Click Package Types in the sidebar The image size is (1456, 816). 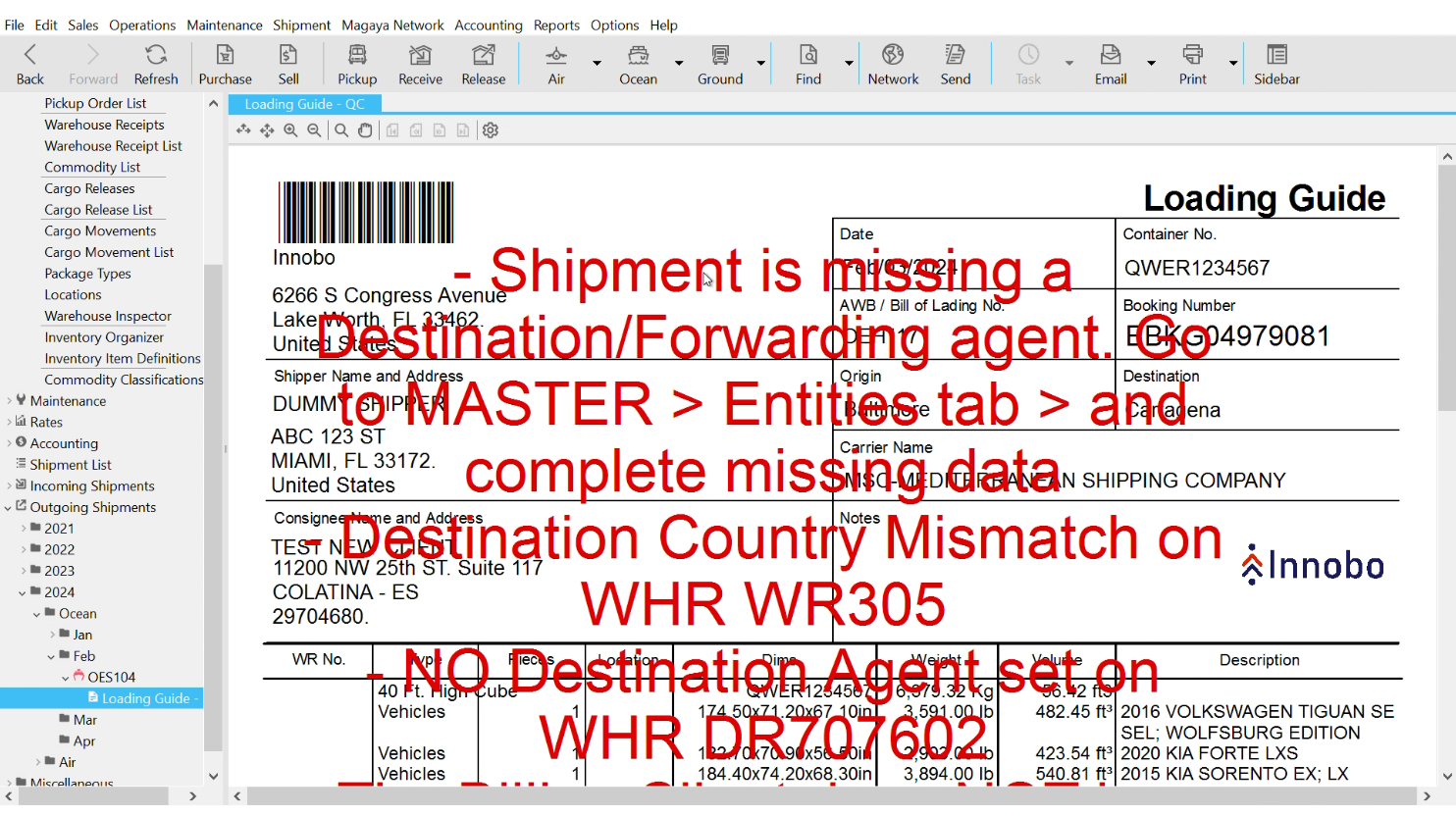coord(87,274)
